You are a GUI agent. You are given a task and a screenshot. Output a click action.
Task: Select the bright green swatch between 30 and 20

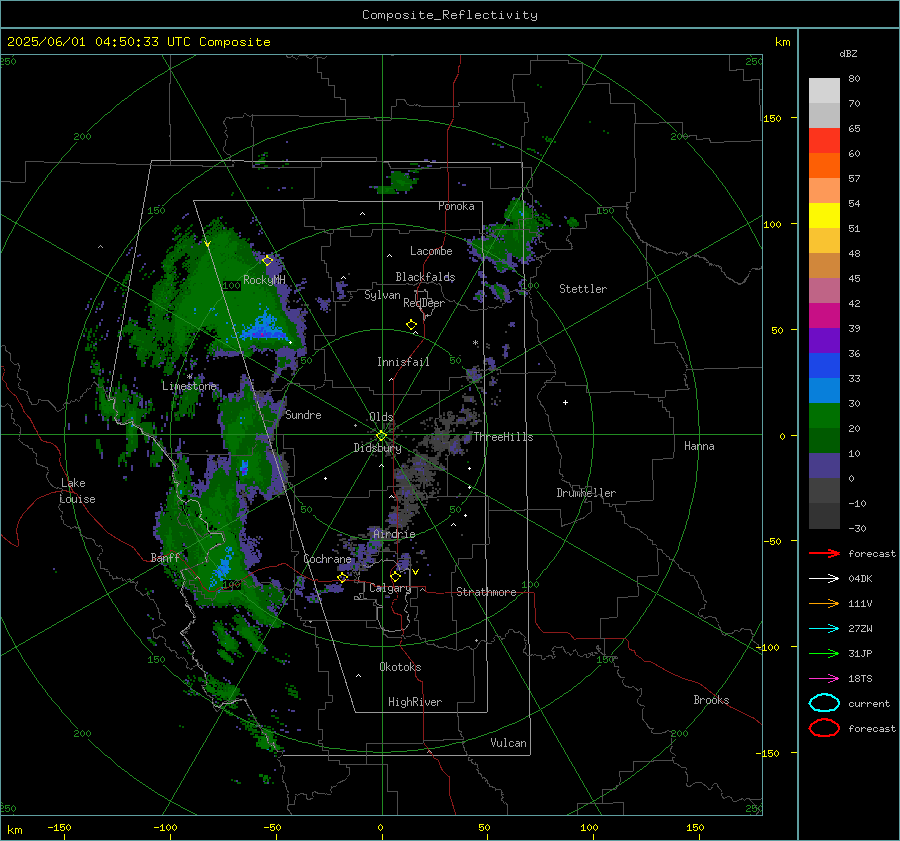pos(824,416)
